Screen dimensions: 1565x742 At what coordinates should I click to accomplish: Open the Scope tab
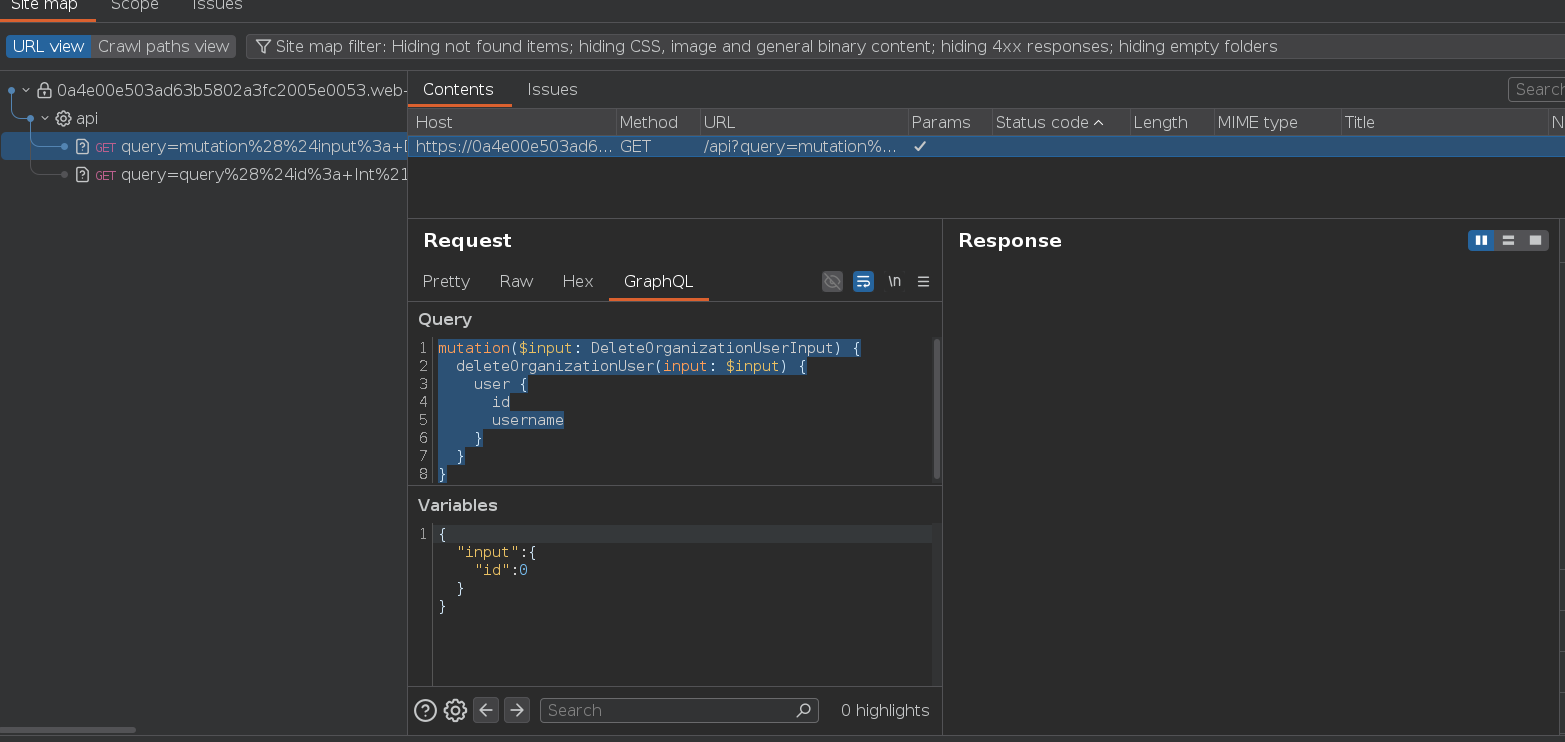135,6
